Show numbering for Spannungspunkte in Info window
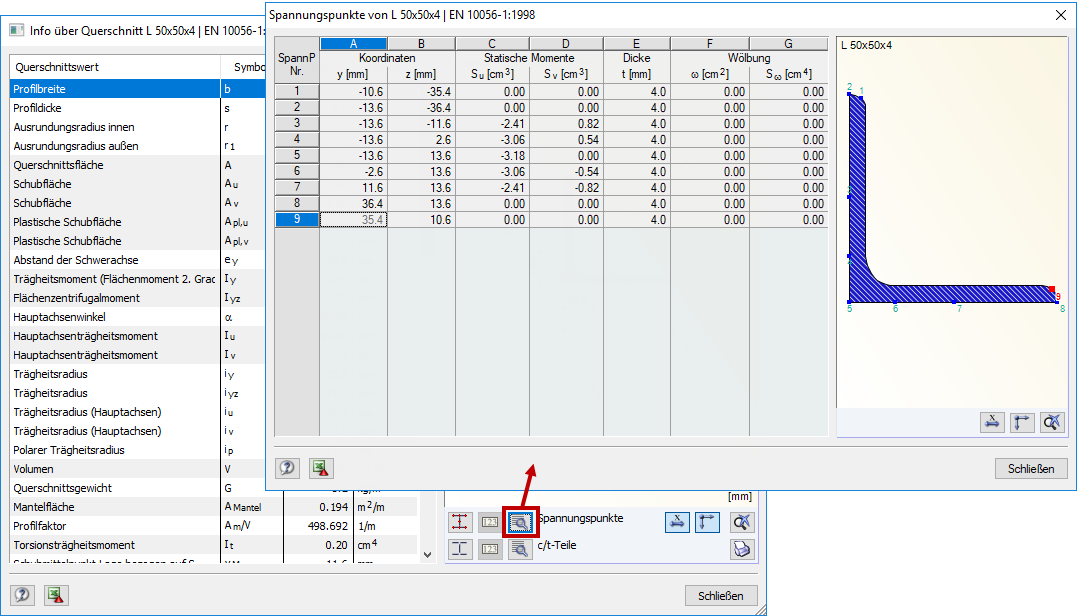Viewport: 1081px width, 616px height. tap(489, 522)
